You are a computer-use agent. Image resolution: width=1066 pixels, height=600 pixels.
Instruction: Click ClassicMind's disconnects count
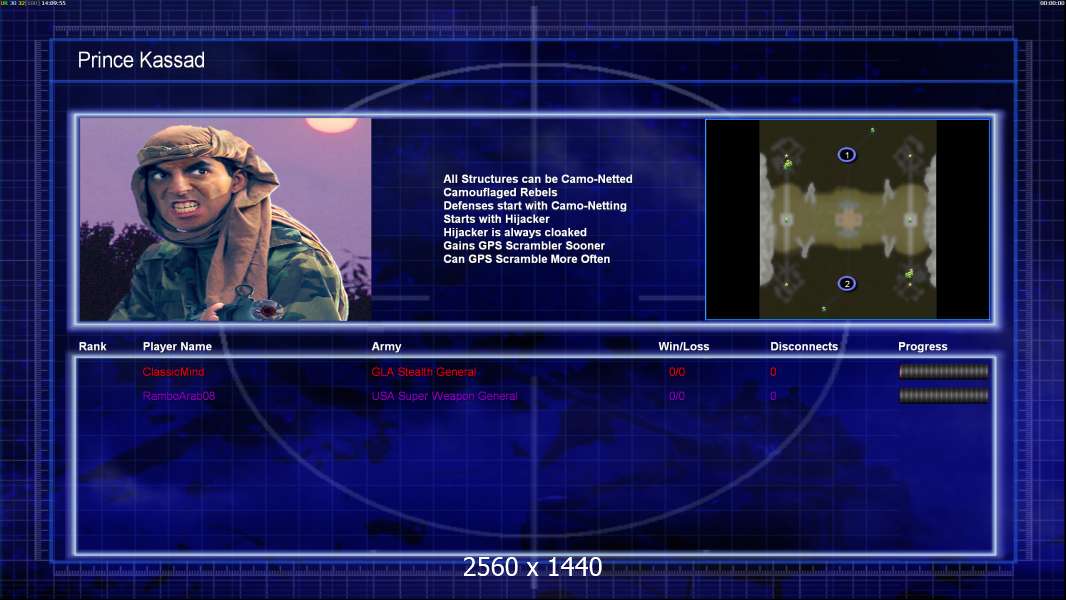tap(773, 372)
